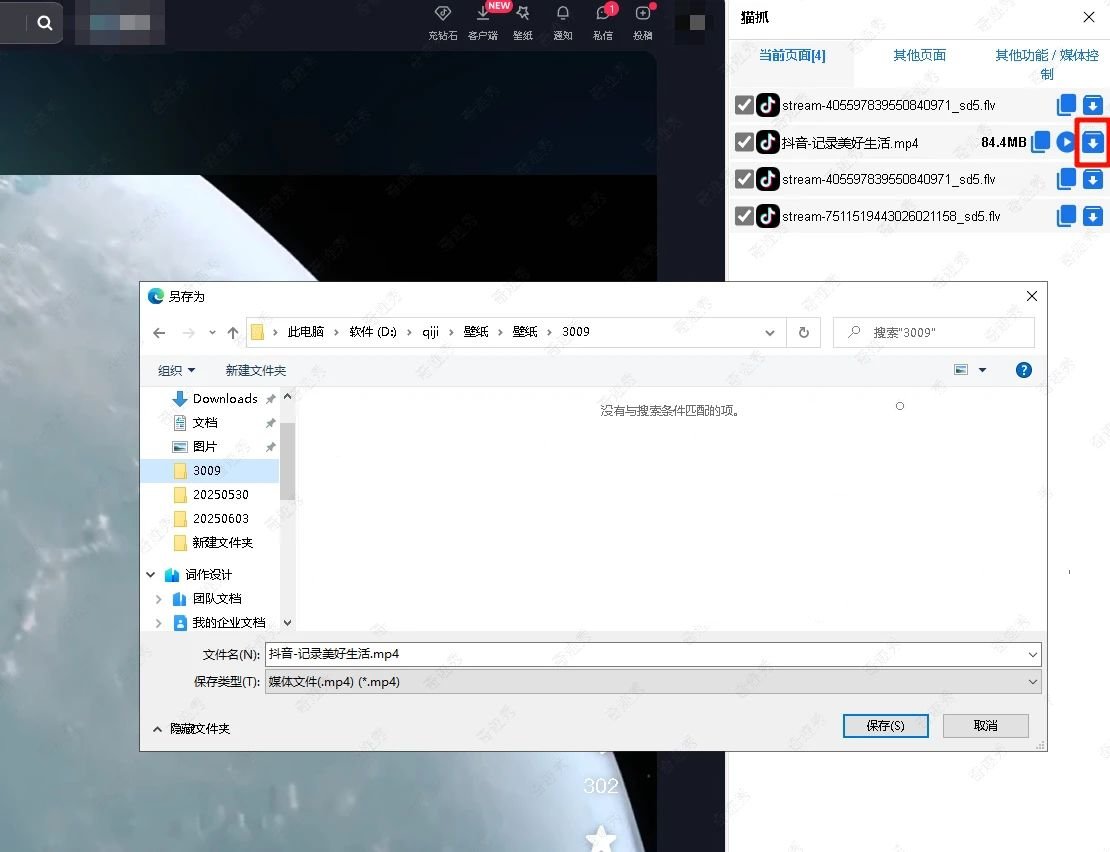The width and height of the screenshot is (1110, 852).
Task: Toggle checkbox for 抖音-记录美好生活.mp4
Action: tap(743, 143)
